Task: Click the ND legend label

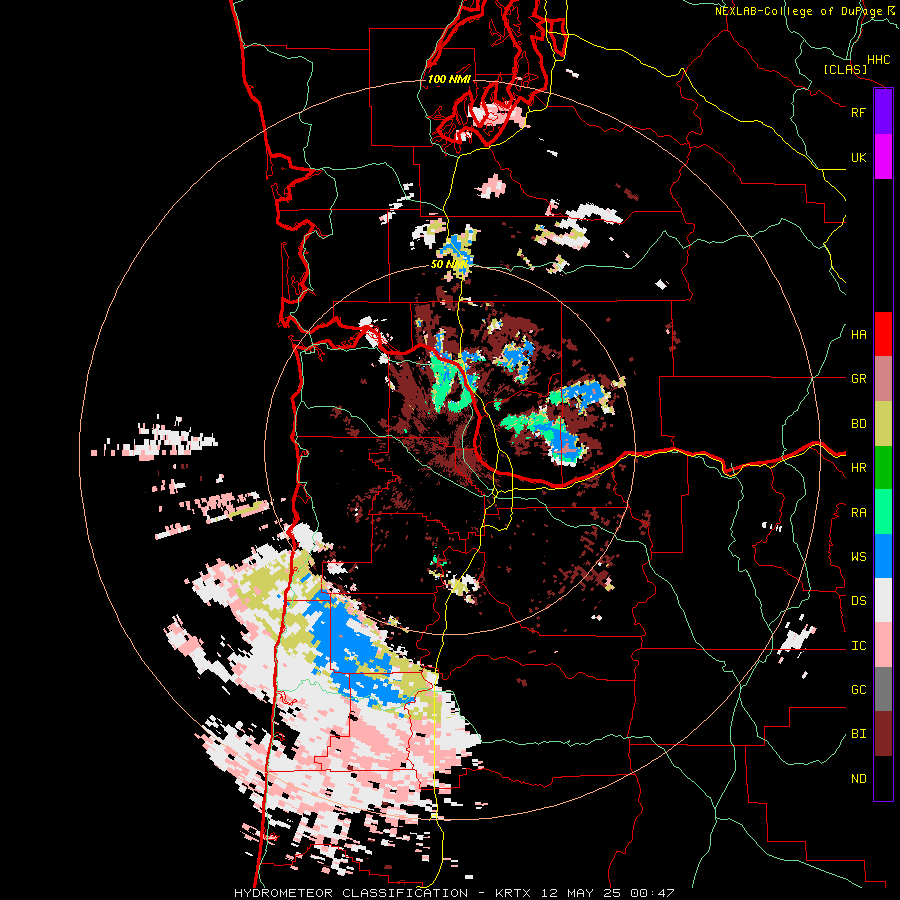Action: tap(858, 779)
